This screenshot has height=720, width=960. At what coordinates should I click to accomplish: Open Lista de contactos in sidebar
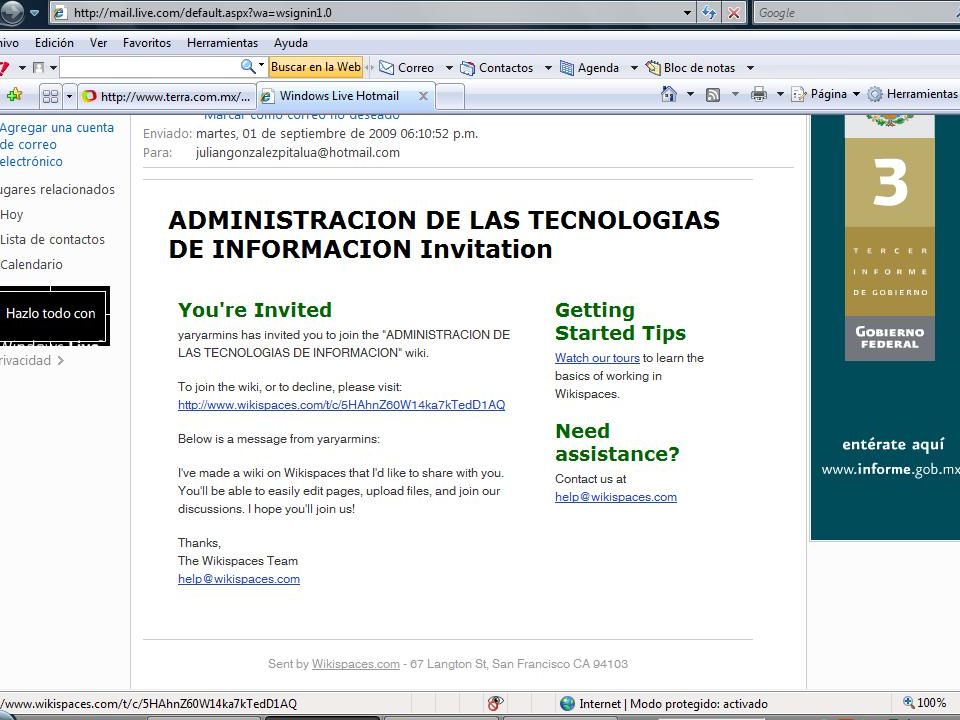coord(53,239)
